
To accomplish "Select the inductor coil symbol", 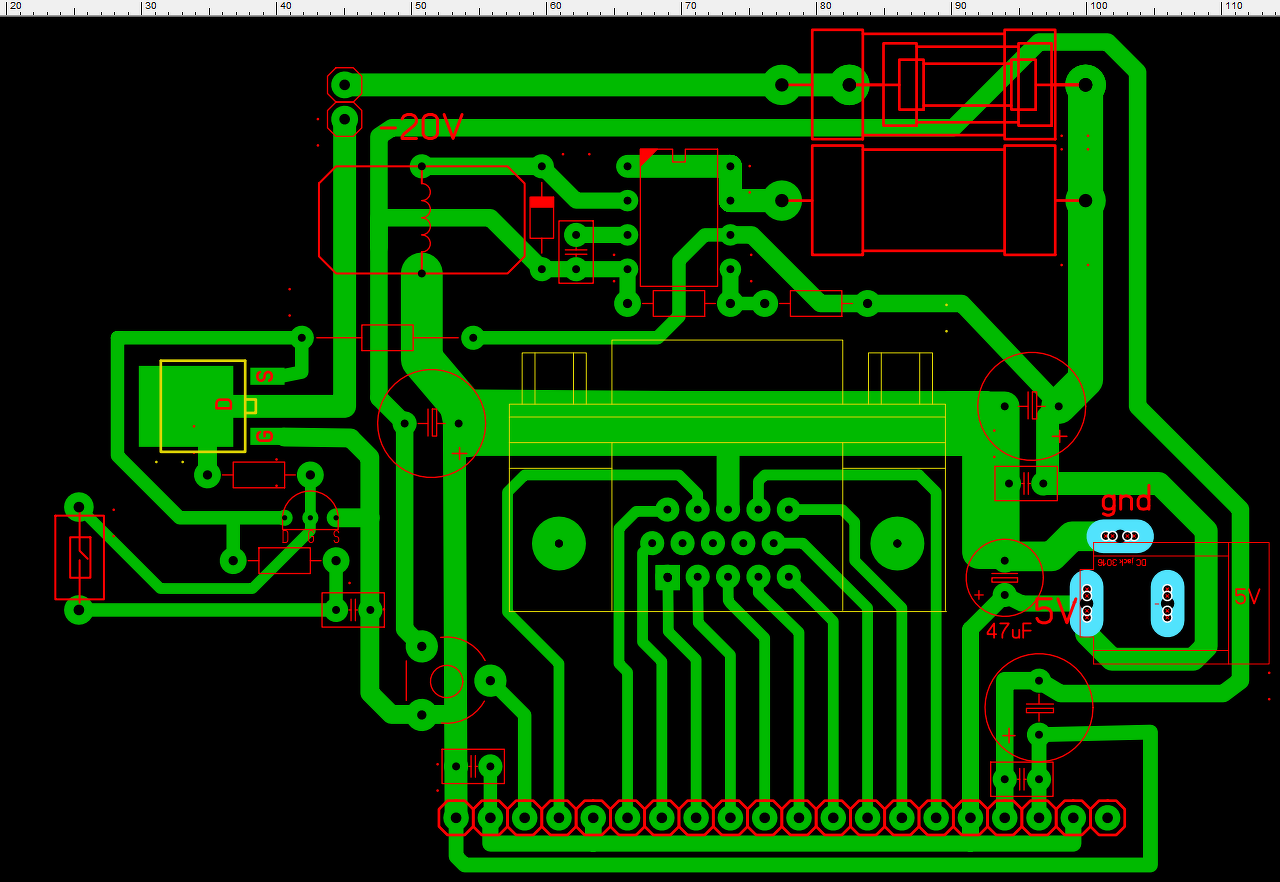I will [x=425, y=217].
